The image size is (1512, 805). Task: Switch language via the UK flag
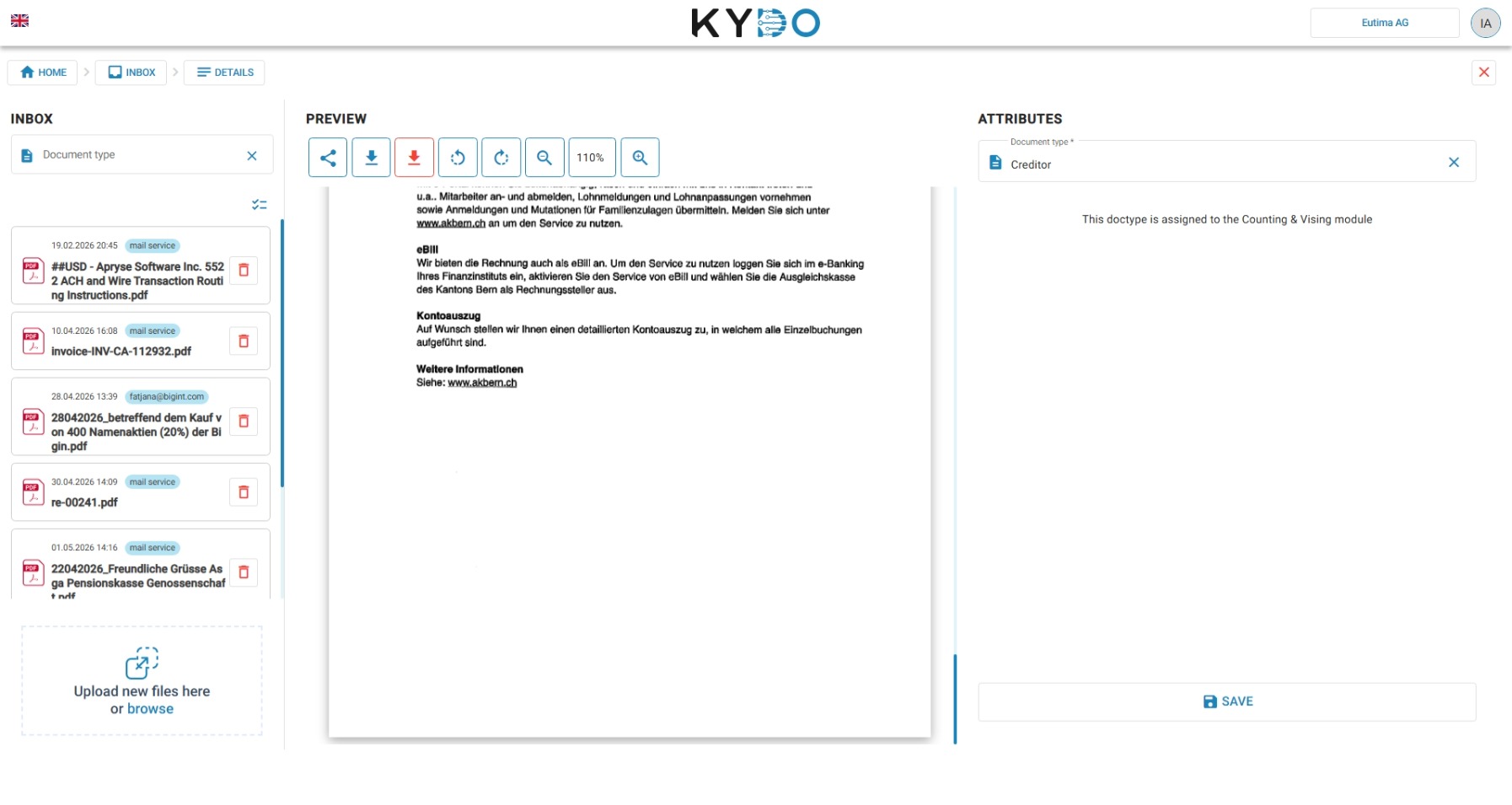click(x=19, y=21)
